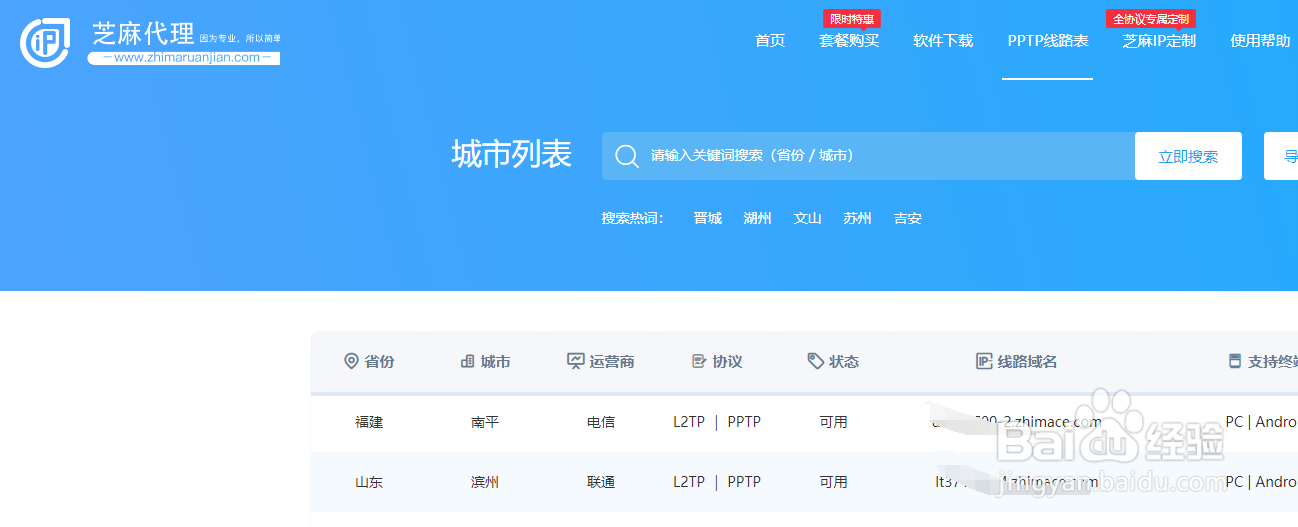Click the 城市 building icon
Screen dimensions: 1298x527
467,361
